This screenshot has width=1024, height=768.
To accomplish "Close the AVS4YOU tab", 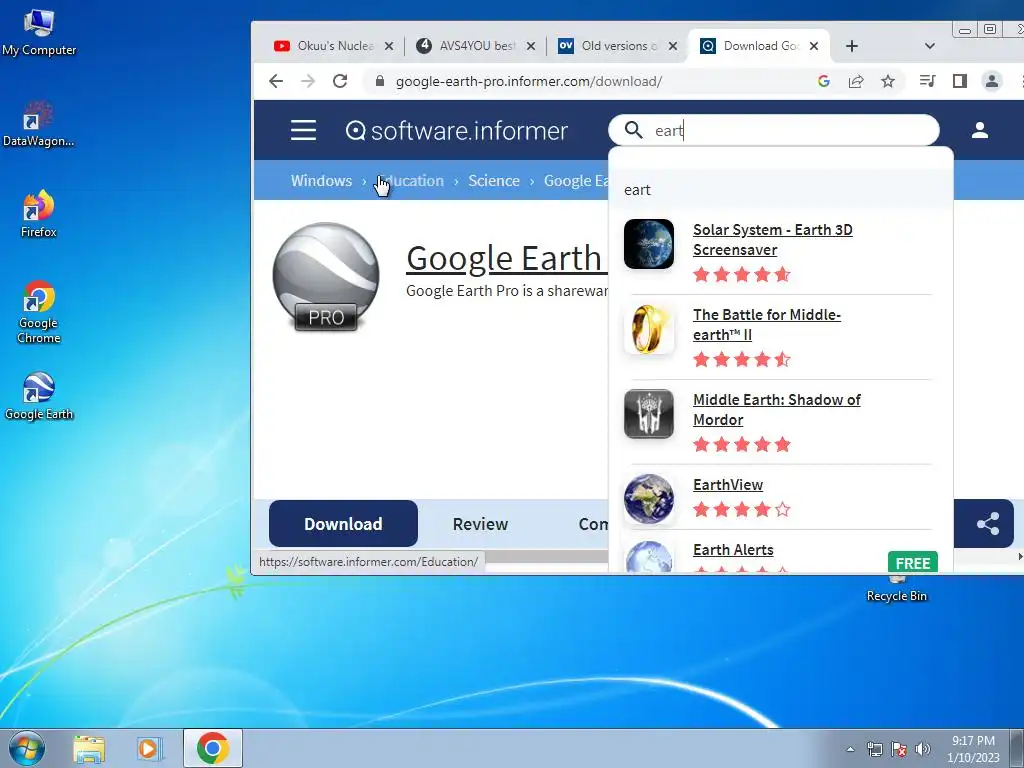I will point(531,46).
